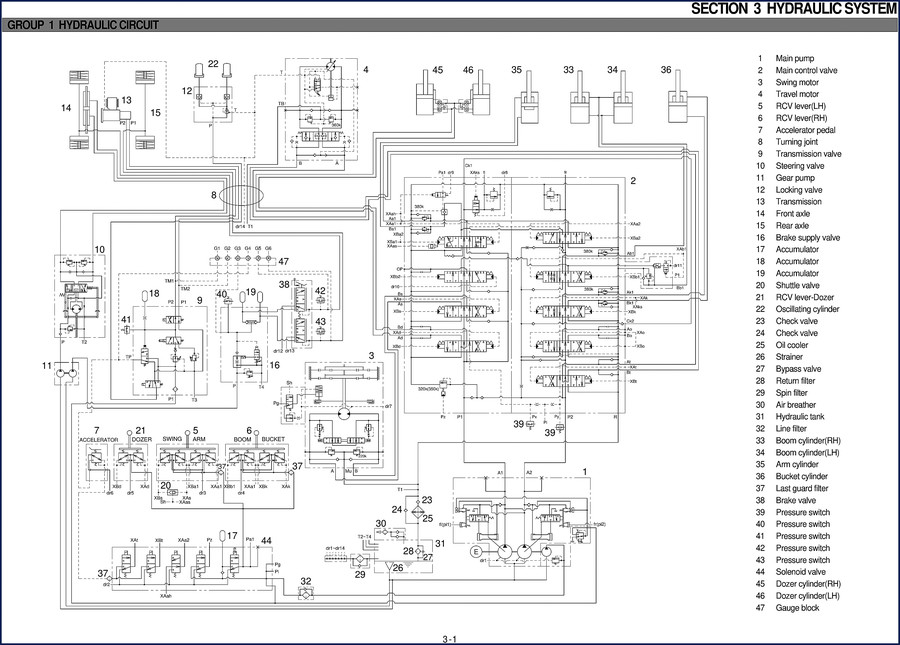The image size is (900, 645).
Task: Click the 'GROUP 1 HYDRAULIC CIRCUIT' header bar
Action: (449, 25)
